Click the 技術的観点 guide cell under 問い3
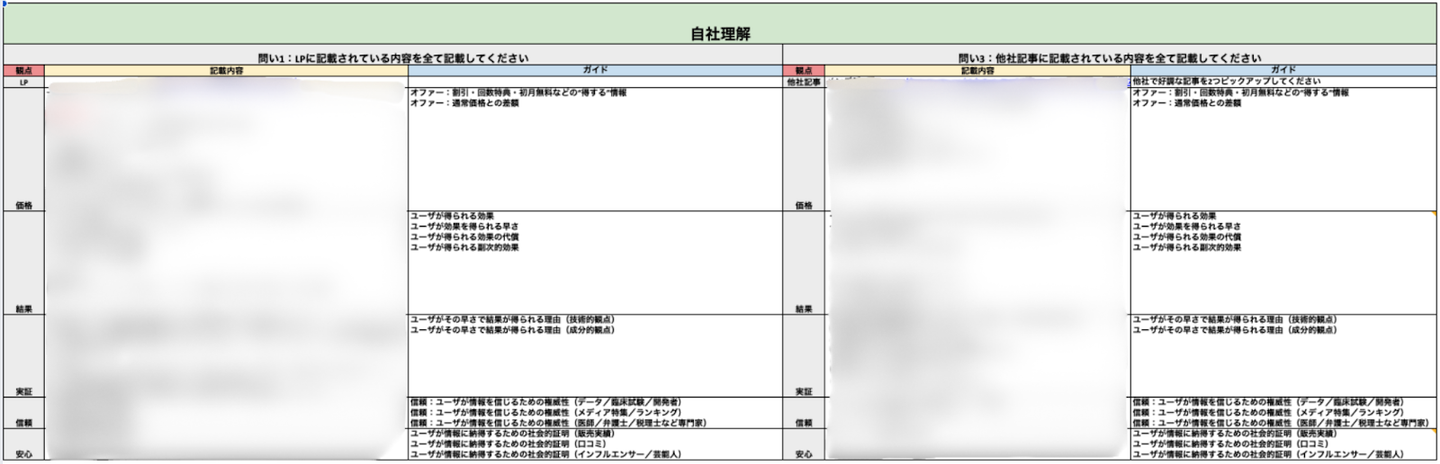 [1284, 356]
